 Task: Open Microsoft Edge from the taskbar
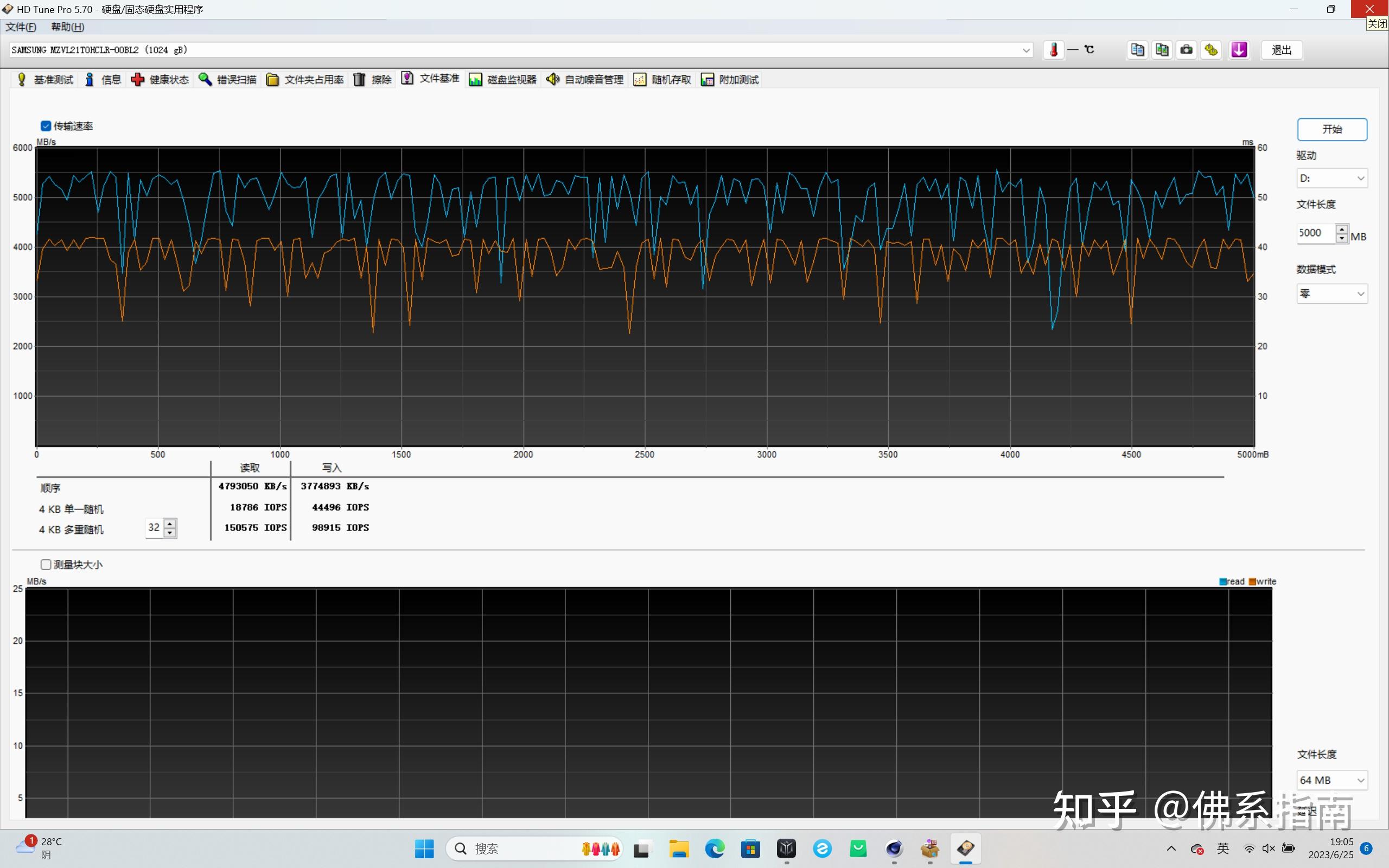coord(715,848)
